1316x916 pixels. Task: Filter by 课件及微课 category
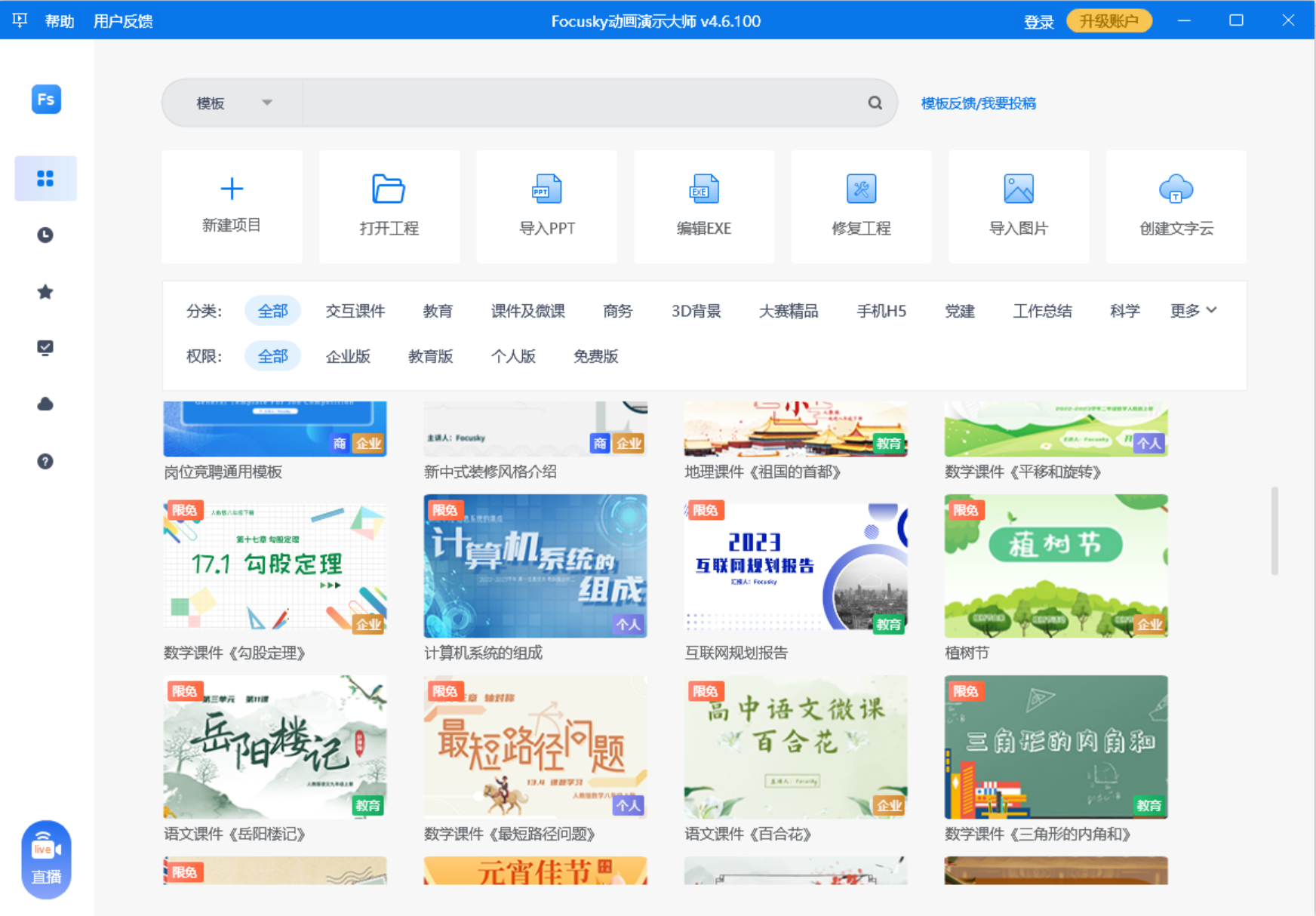point(528,311)
